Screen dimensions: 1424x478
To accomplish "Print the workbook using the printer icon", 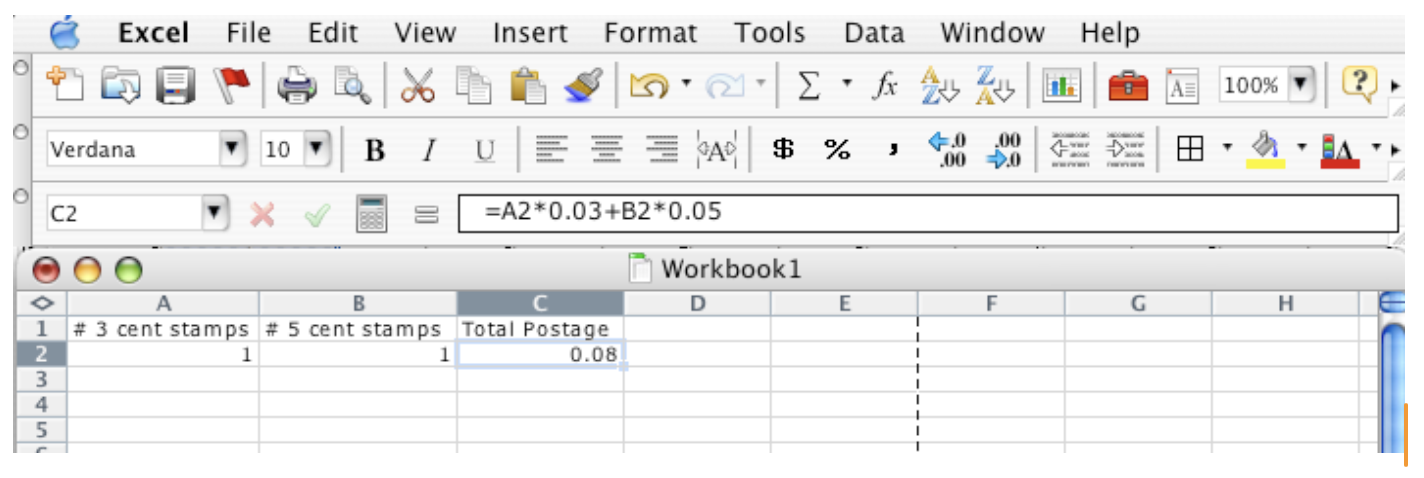I will (x=296, y=87).
